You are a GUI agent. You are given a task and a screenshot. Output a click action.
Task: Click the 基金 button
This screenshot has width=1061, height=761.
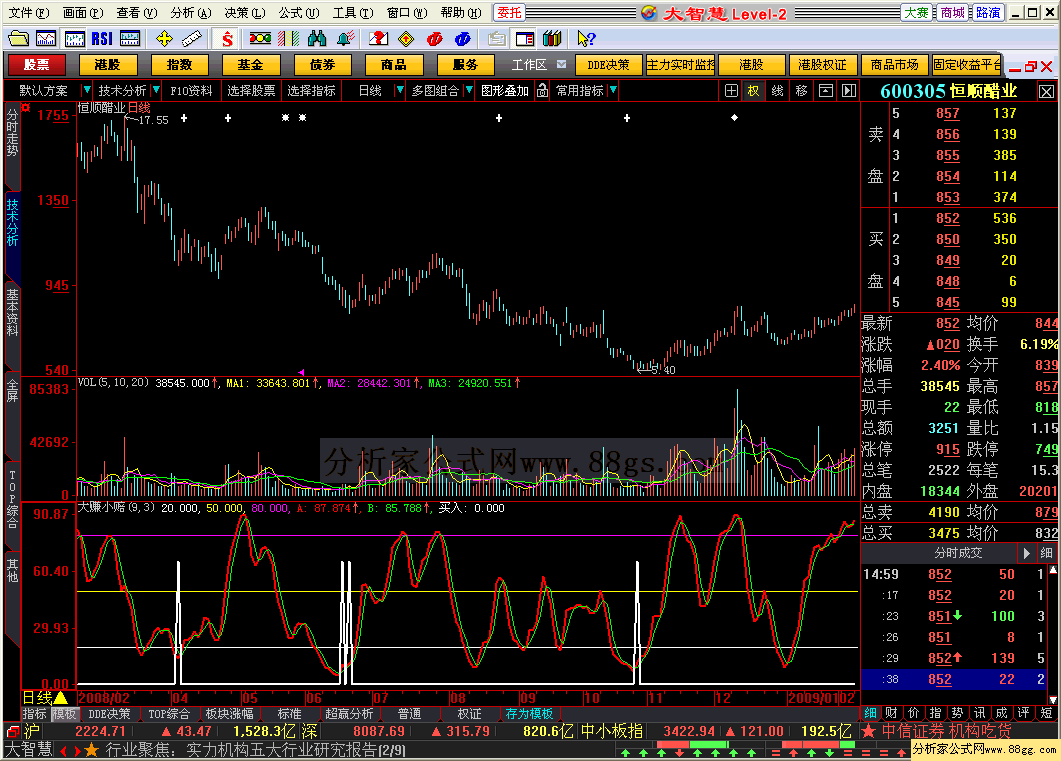[x=250, y=64]
